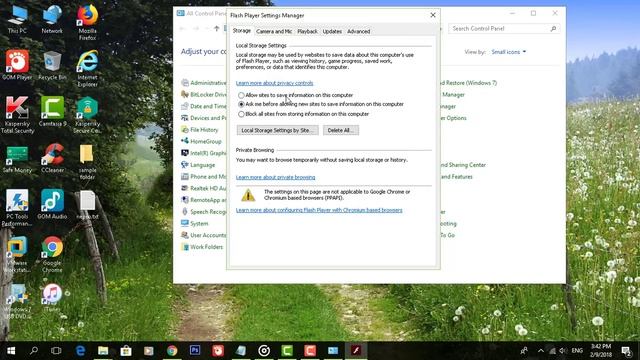The height and width of the screenshot is (360, 640).
Task: Open the sample folder on desktop
Action: pos(87,162)
